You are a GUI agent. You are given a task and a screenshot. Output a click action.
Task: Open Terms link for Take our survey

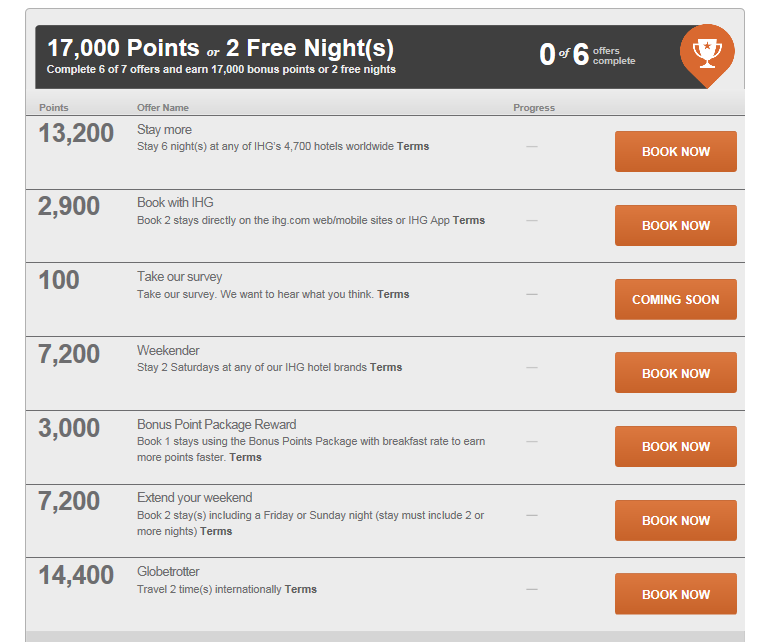pyautogui.click(x=393, y=294)
